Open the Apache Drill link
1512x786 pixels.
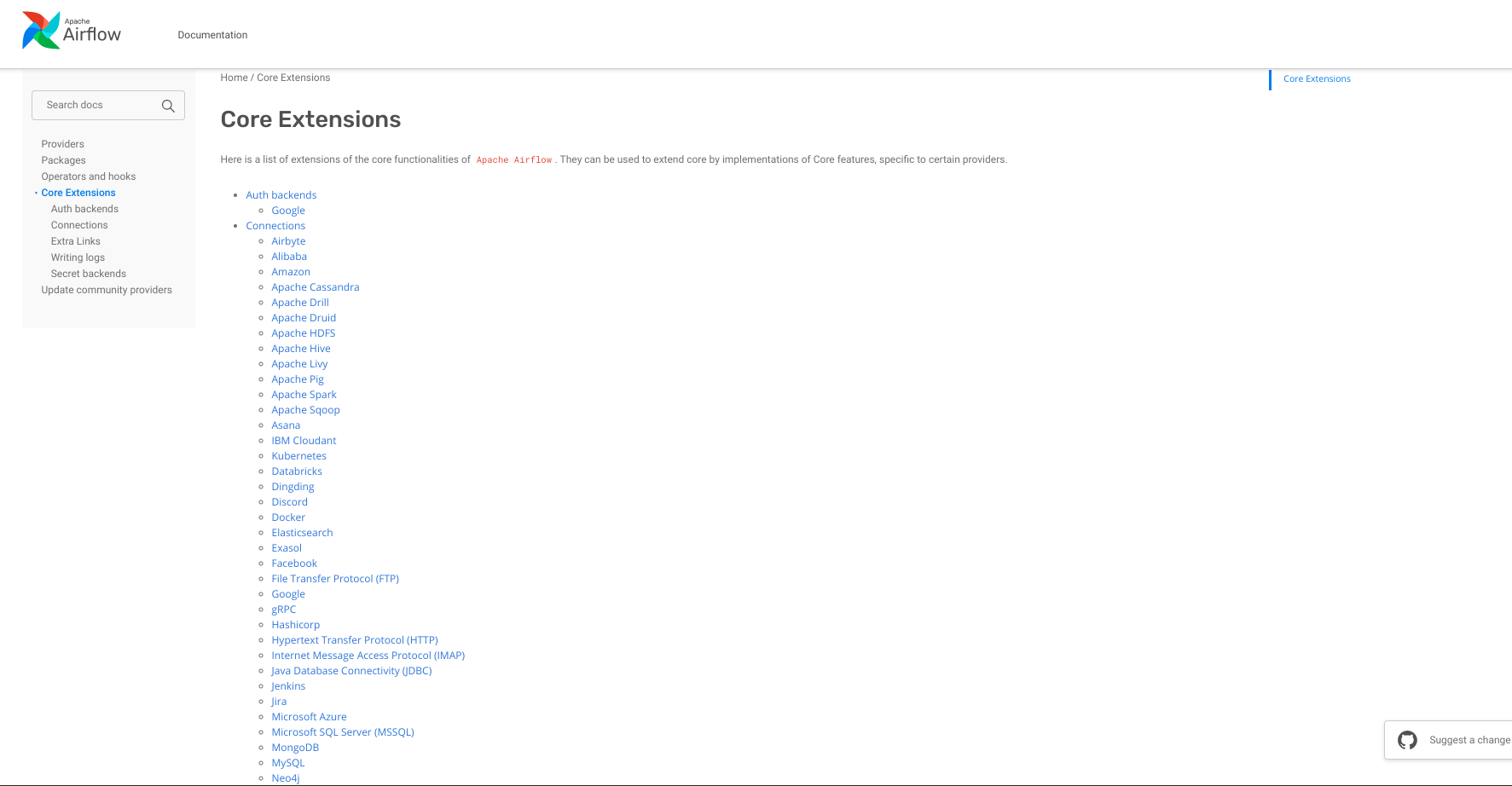point(300,303)
